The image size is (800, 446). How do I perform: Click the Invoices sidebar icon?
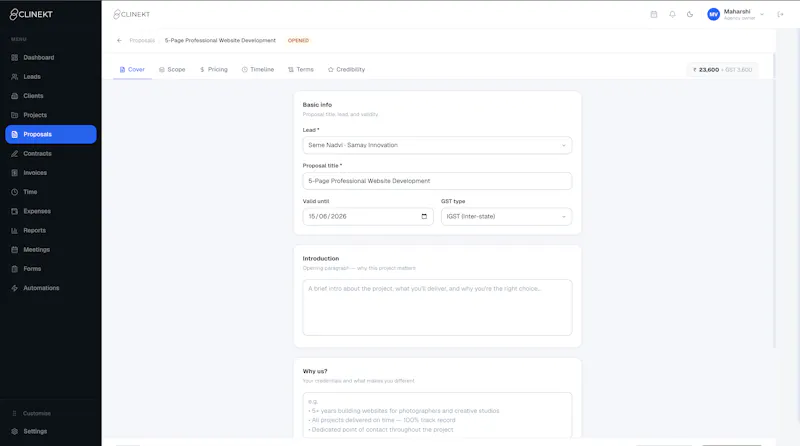click(x=14, y=173)
